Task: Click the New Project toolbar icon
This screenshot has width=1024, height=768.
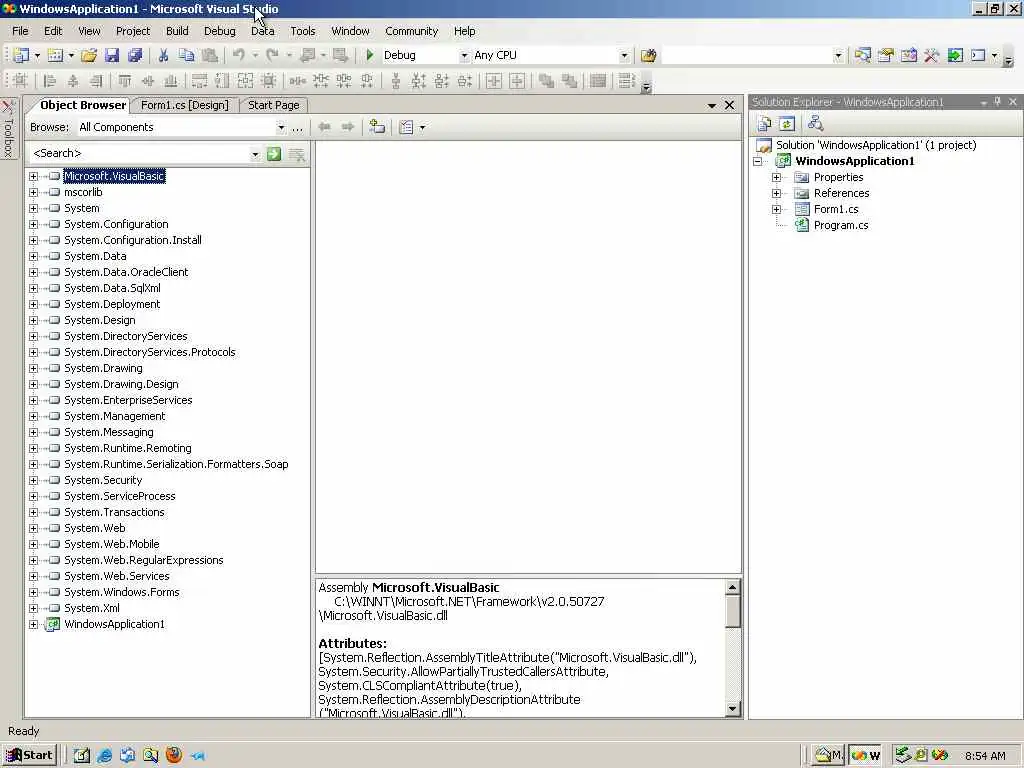Action: click(x=21, y=56)
